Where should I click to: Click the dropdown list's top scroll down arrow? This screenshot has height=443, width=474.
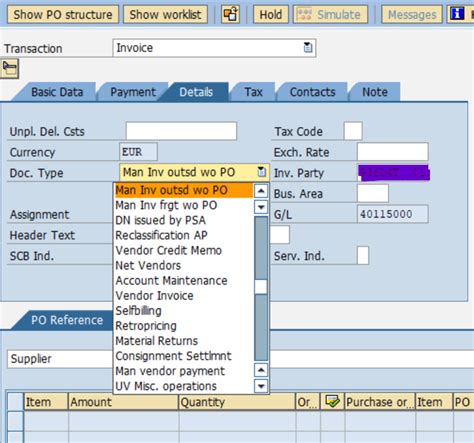(261, 207)
